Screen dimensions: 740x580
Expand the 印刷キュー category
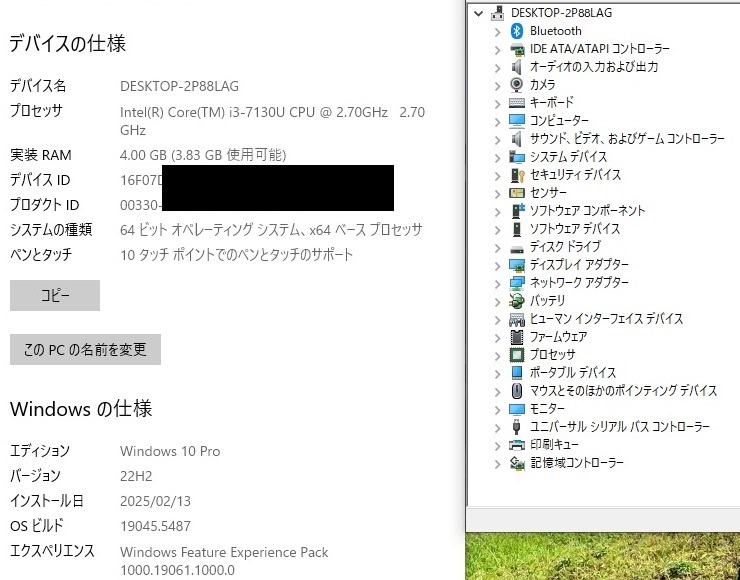pos(497,446)
